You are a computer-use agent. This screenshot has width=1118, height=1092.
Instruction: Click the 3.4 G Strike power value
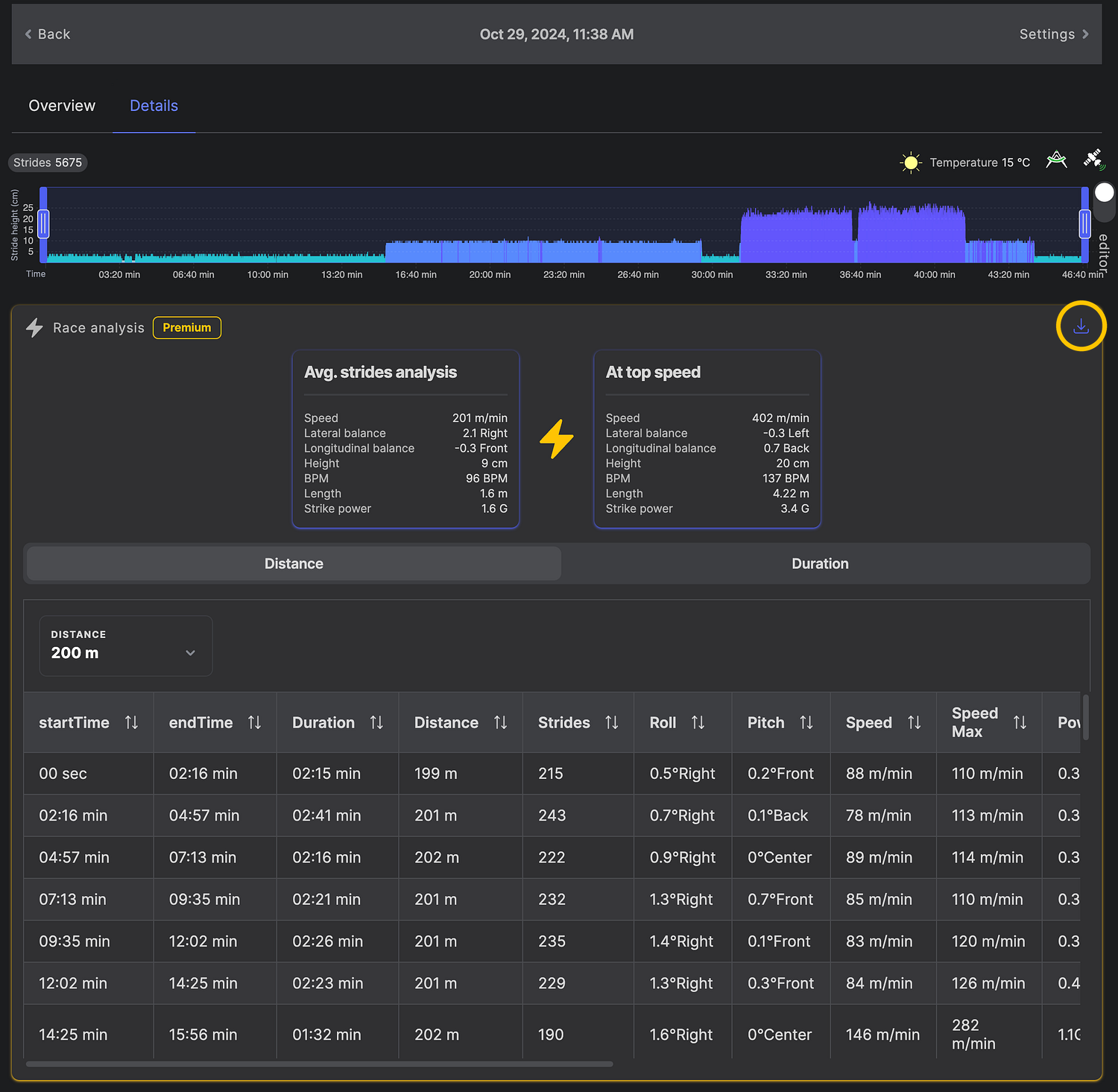795,508
